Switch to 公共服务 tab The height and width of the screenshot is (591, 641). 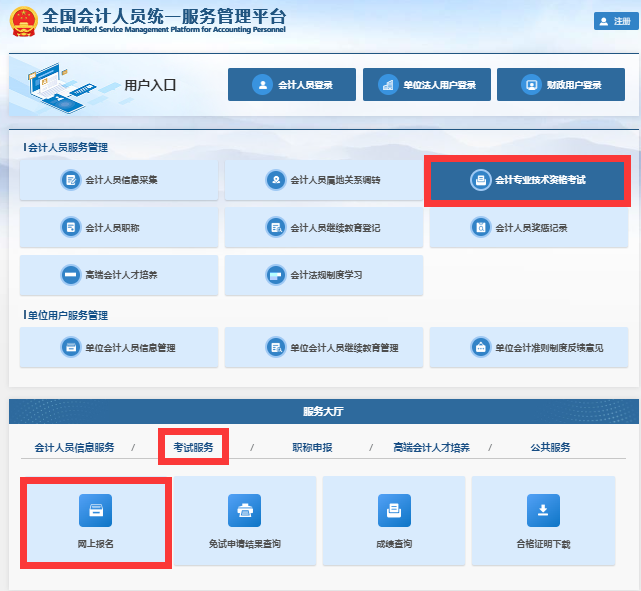click(550, 447)
